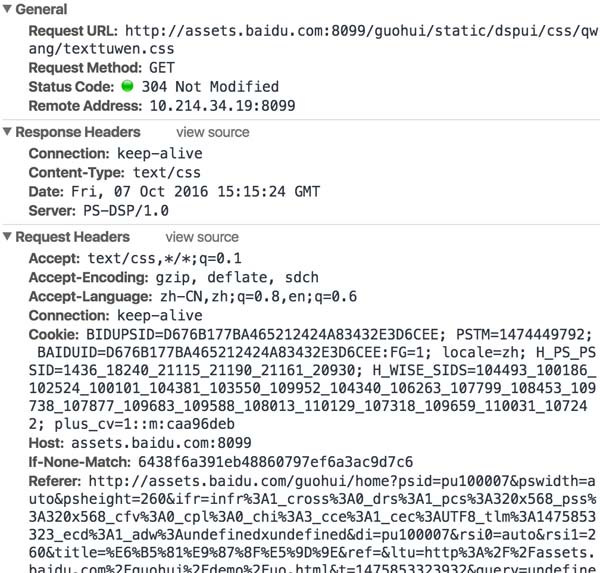Click the Referer header label
The image size is (600, 573).
[56, 480]
